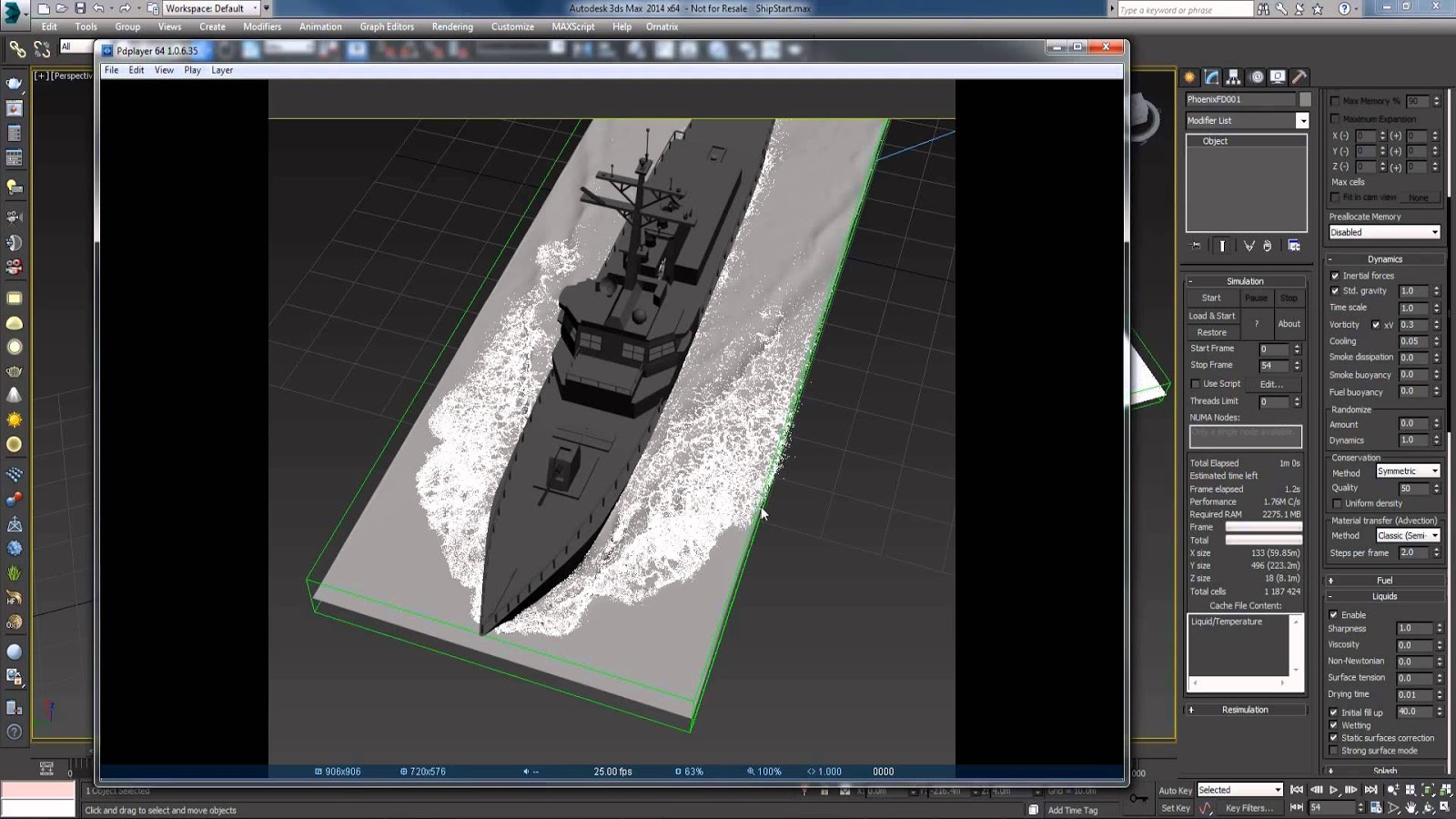Screen dimensions: 1456x819
Task: Disable the Wetting checkbox
Action: pos(1335,725)
